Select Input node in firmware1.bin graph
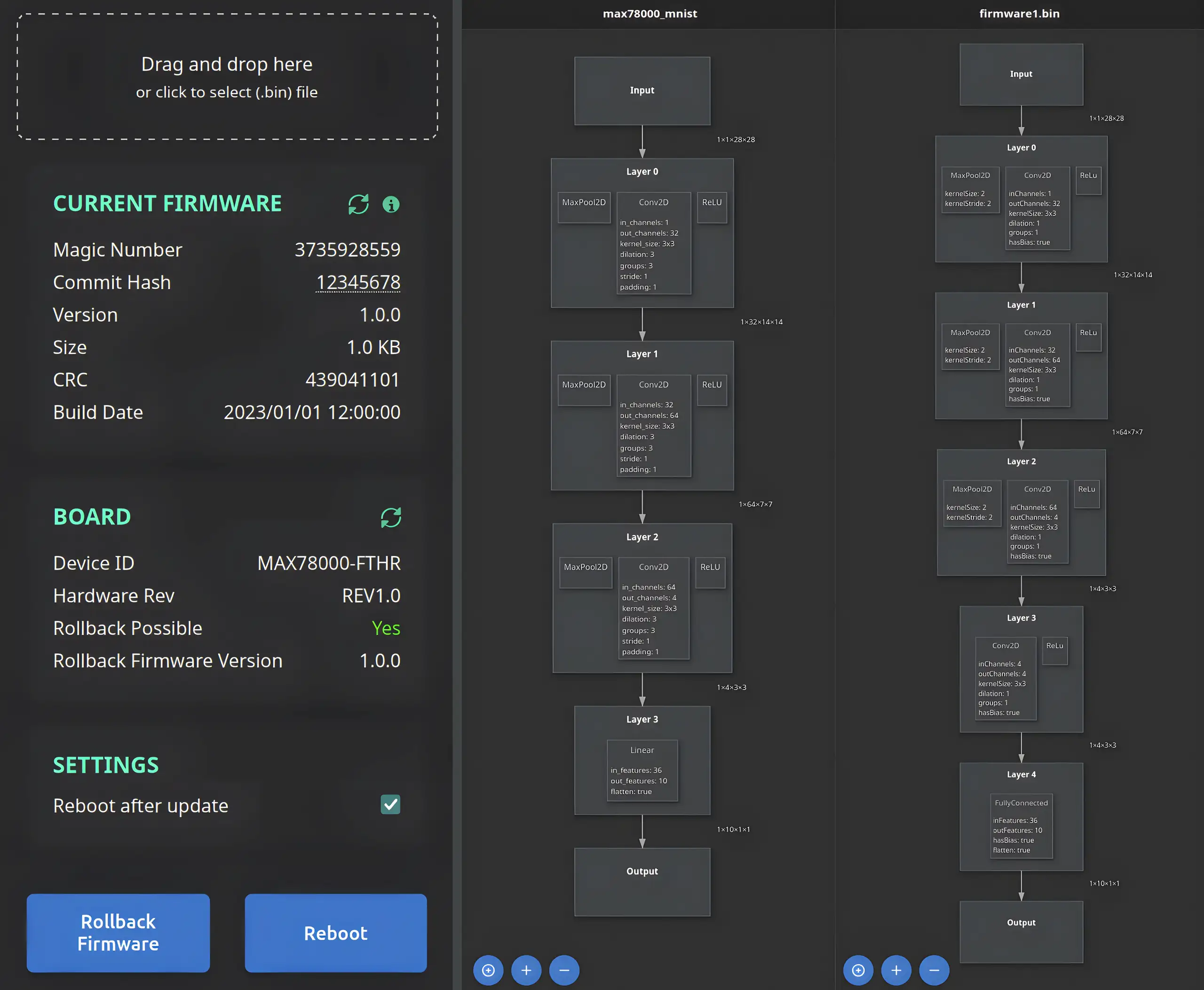Image resolution: width=1204 pixels, height=990 pixels. pyautogui.click(x=1021, y=75)
